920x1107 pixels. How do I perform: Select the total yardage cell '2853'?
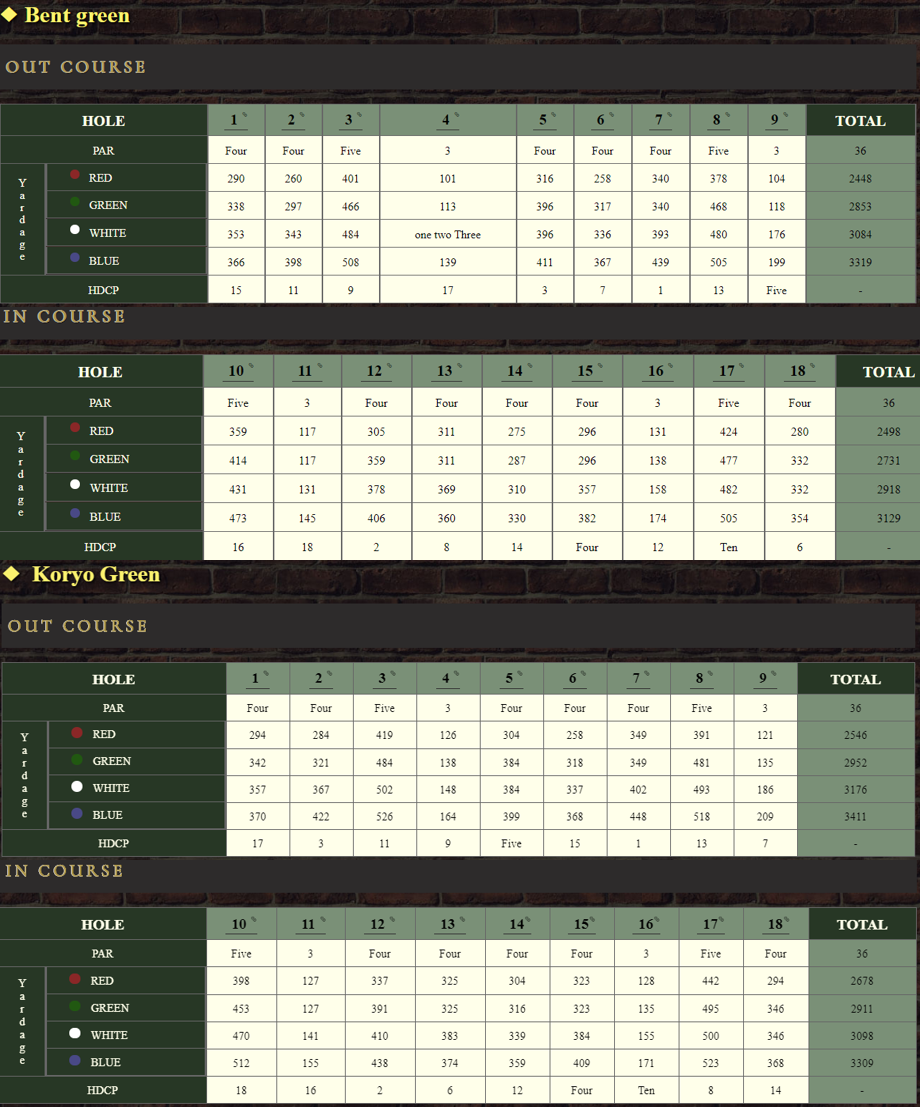(860, 207)
